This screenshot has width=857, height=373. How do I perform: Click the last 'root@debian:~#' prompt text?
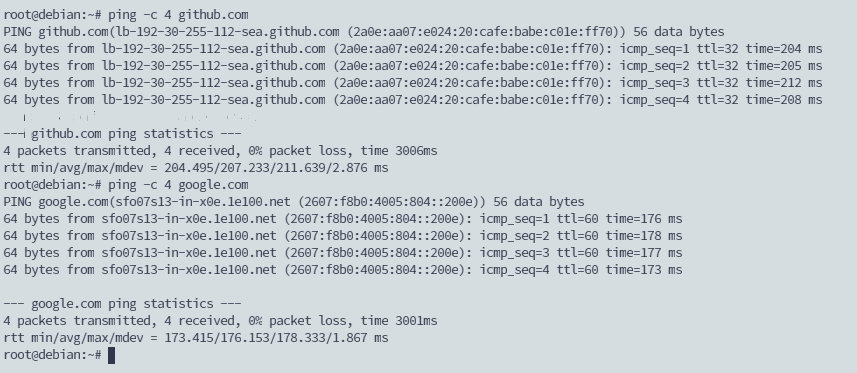tap(52, 354)
